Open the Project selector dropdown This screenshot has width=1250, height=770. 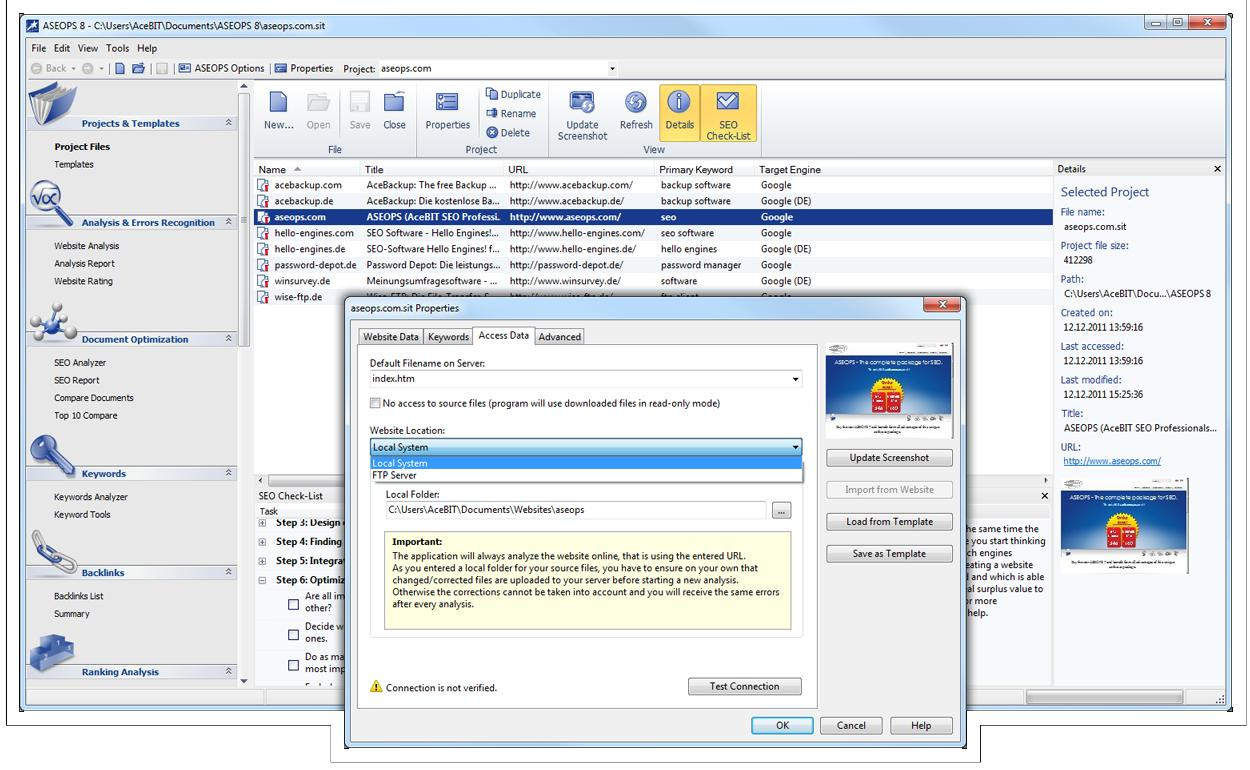click(x=611, y=68)
